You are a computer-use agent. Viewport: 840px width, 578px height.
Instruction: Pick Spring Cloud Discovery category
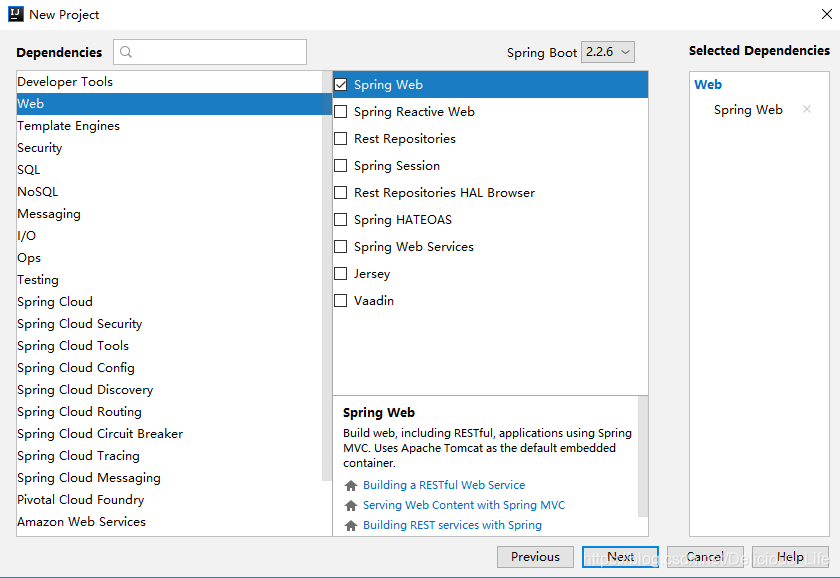pyautogui.click(x=169, y=389)
